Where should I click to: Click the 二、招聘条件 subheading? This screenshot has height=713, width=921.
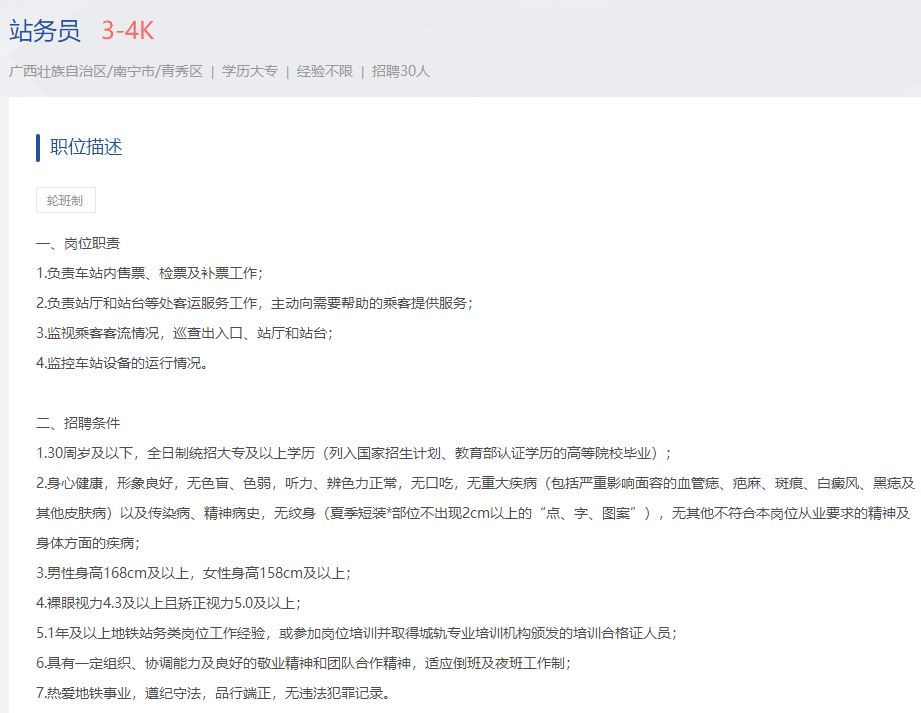79,423
